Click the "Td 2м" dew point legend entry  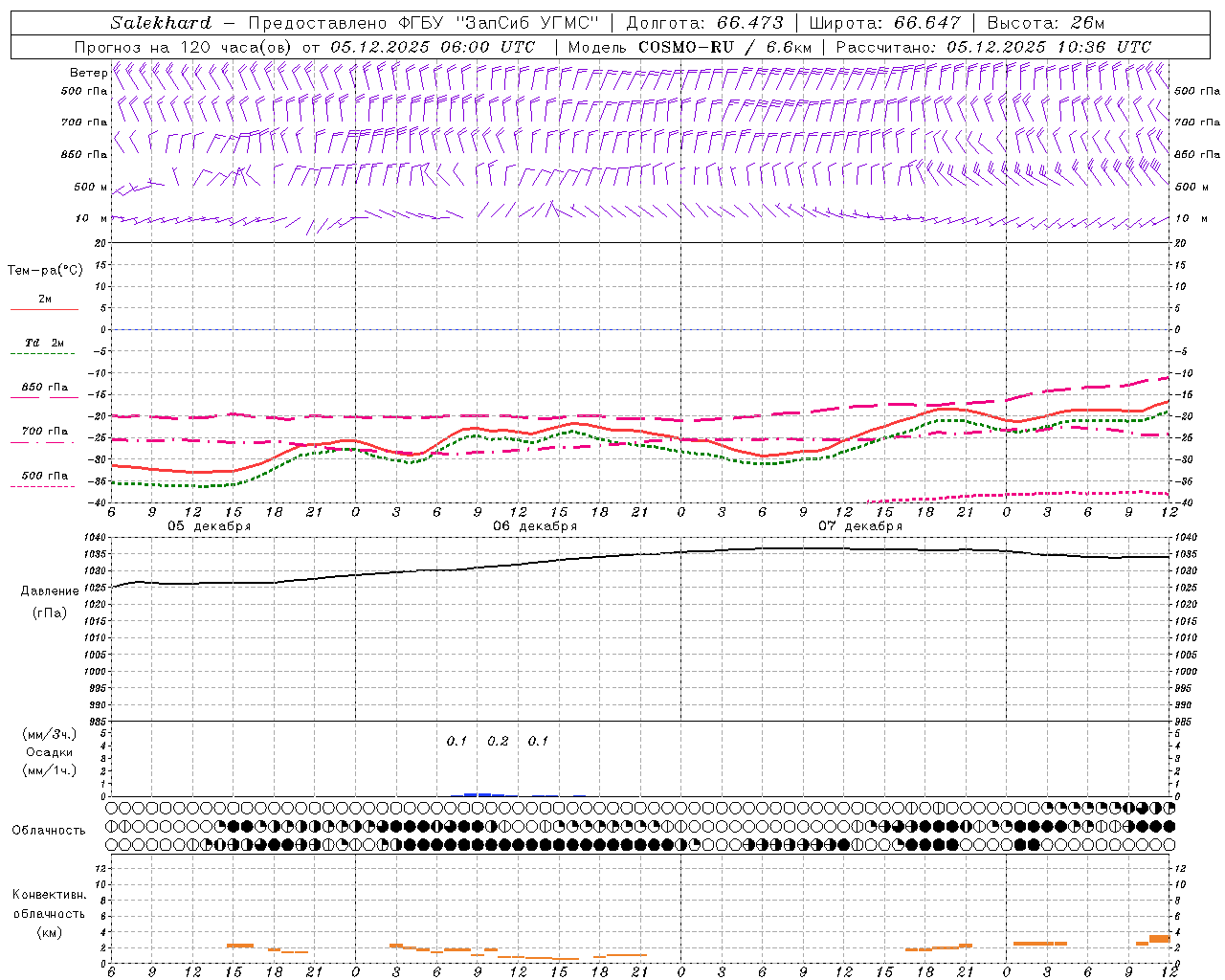point(45,343)
